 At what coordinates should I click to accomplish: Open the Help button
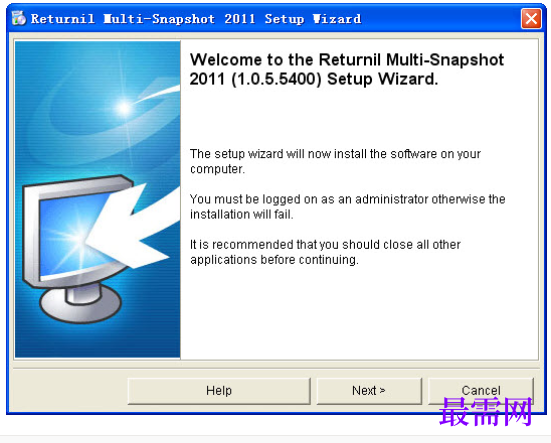tap(219, 391)
